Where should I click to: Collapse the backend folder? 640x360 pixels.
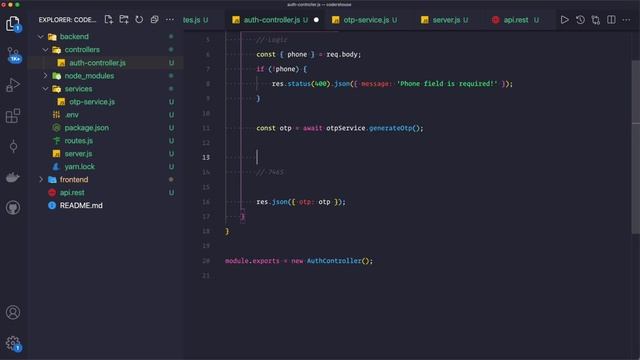[x=41, y=37]
